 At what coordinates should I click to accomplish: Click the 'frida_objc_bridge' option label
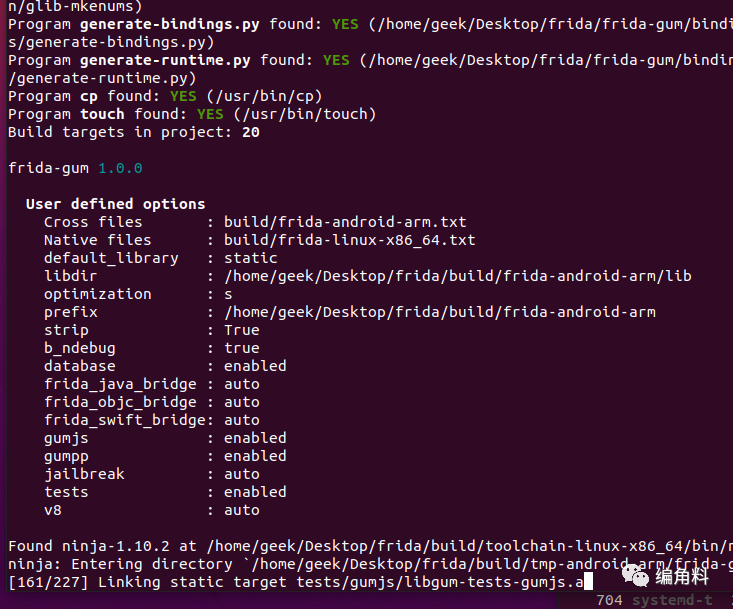coord(120,402)
